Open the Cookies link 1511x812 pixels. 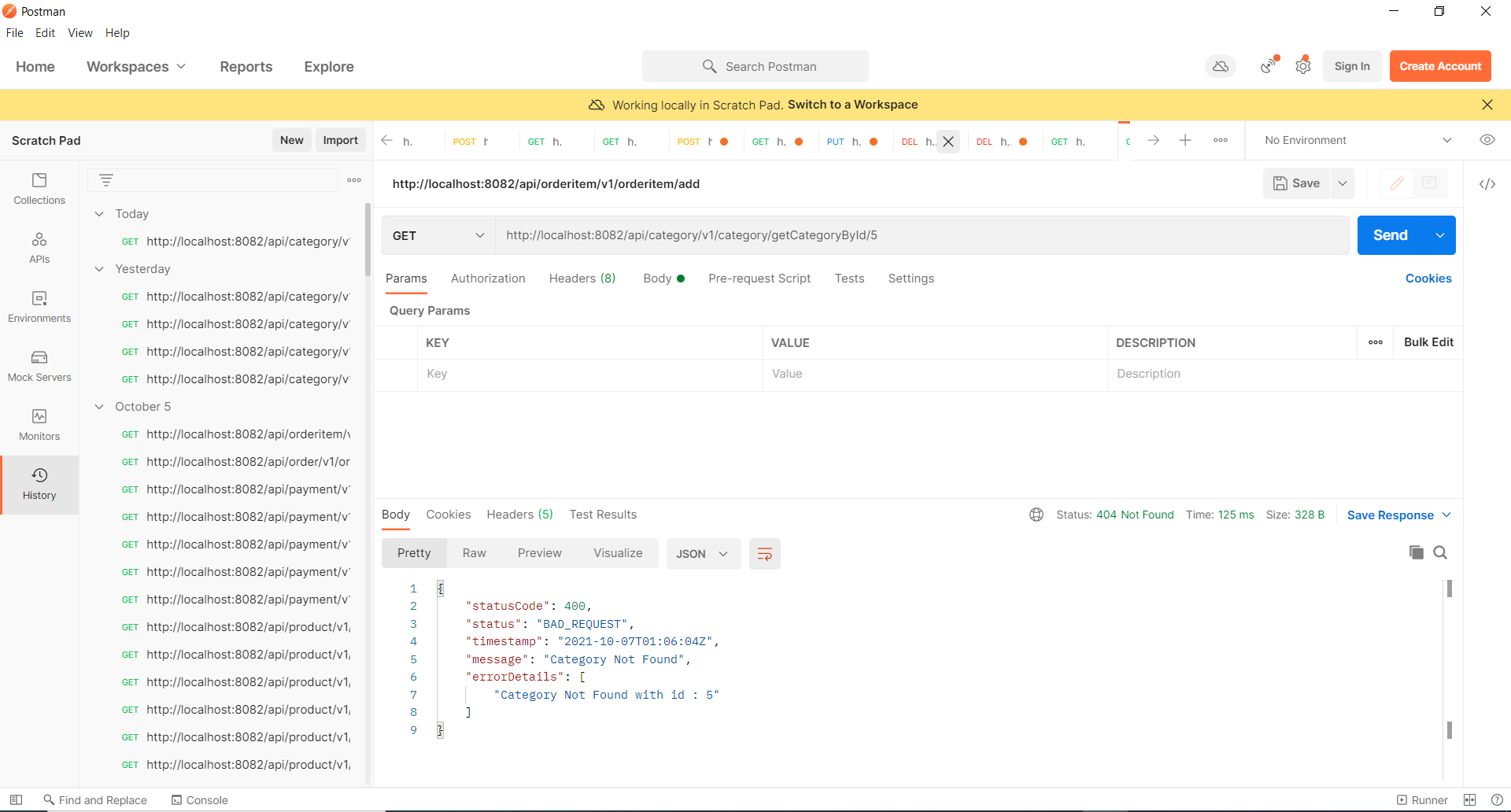click(x=1428, y=279)
